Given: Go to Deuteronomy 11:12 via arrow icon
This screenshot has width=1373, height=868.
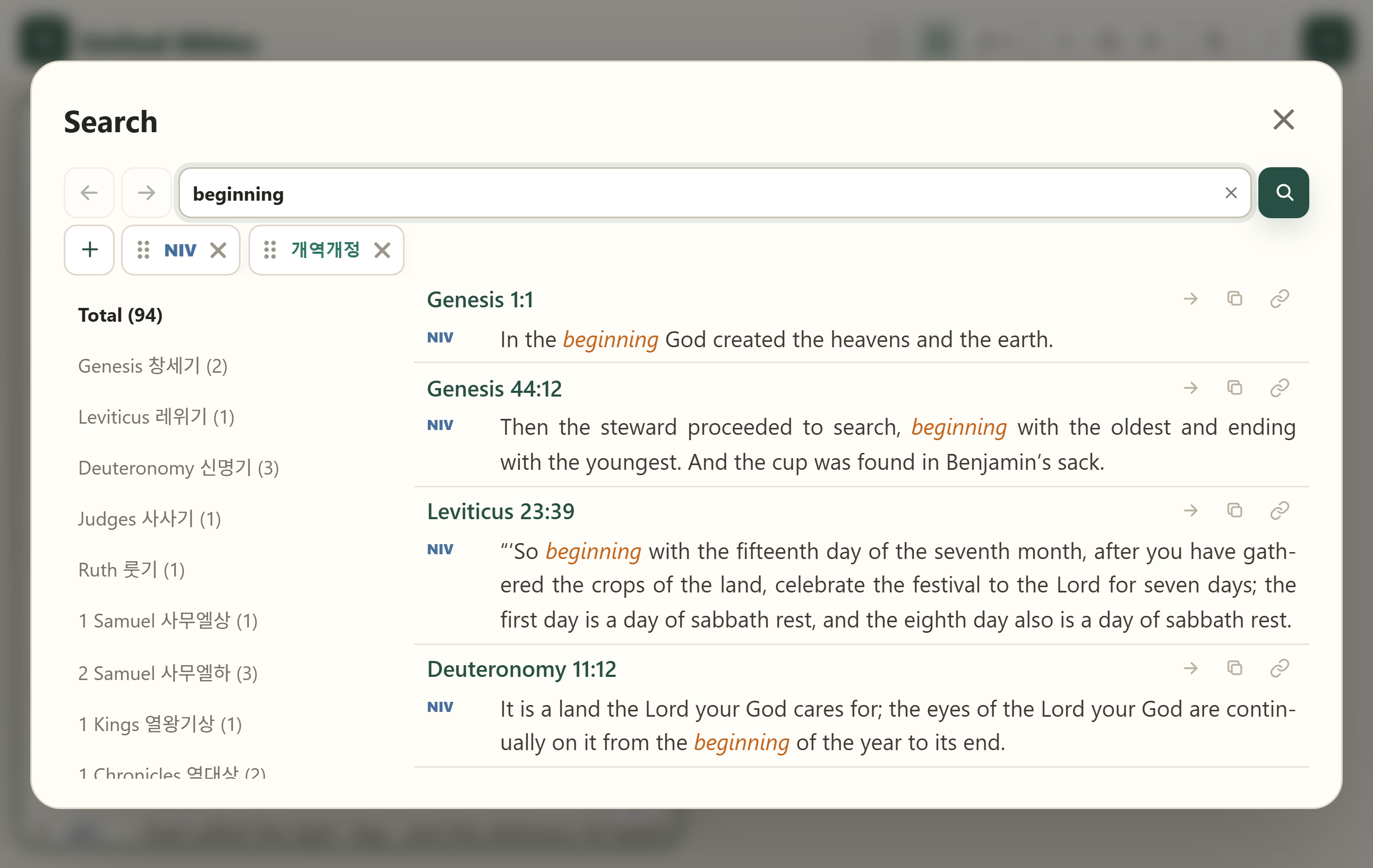Looking at the screenshot, I should click(x=1190, y=668).
